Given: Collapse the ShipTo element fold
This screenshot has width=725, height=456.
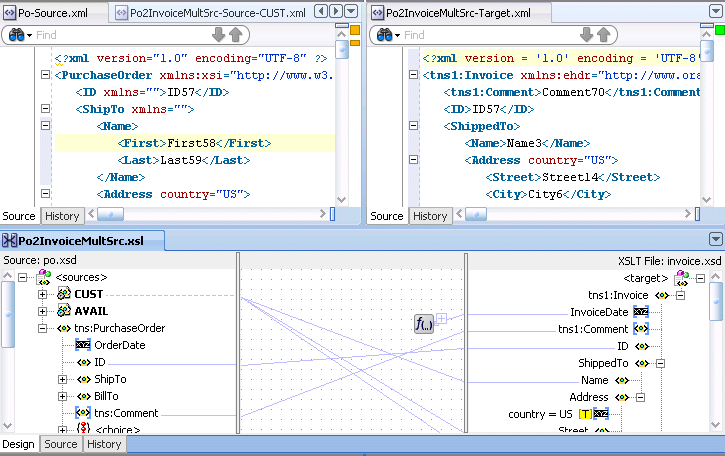Looking at the screenshot, I should point(45,109).
